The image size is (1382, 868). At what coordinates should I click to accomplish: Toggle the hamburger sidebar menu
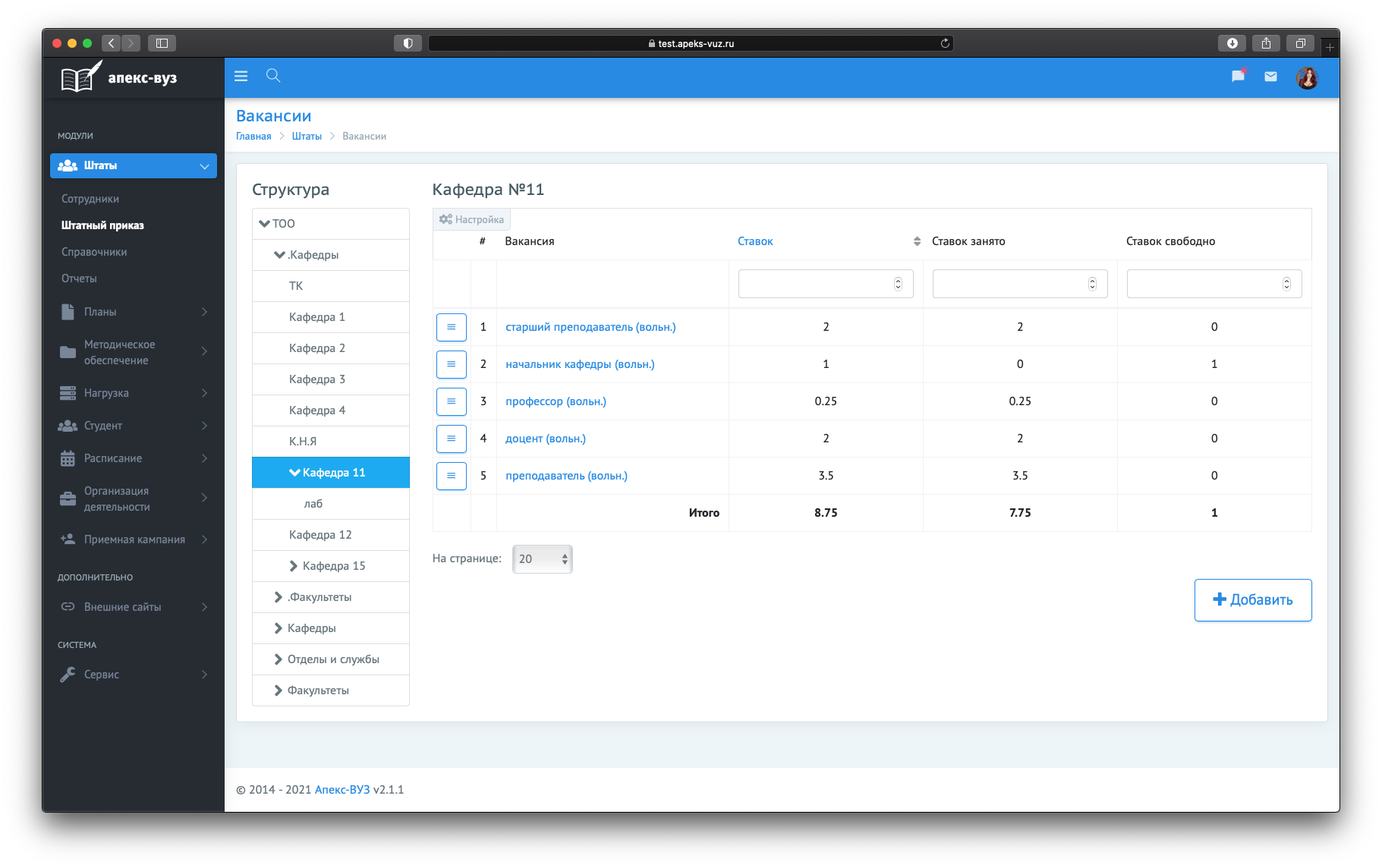click(x=241, y=76)
